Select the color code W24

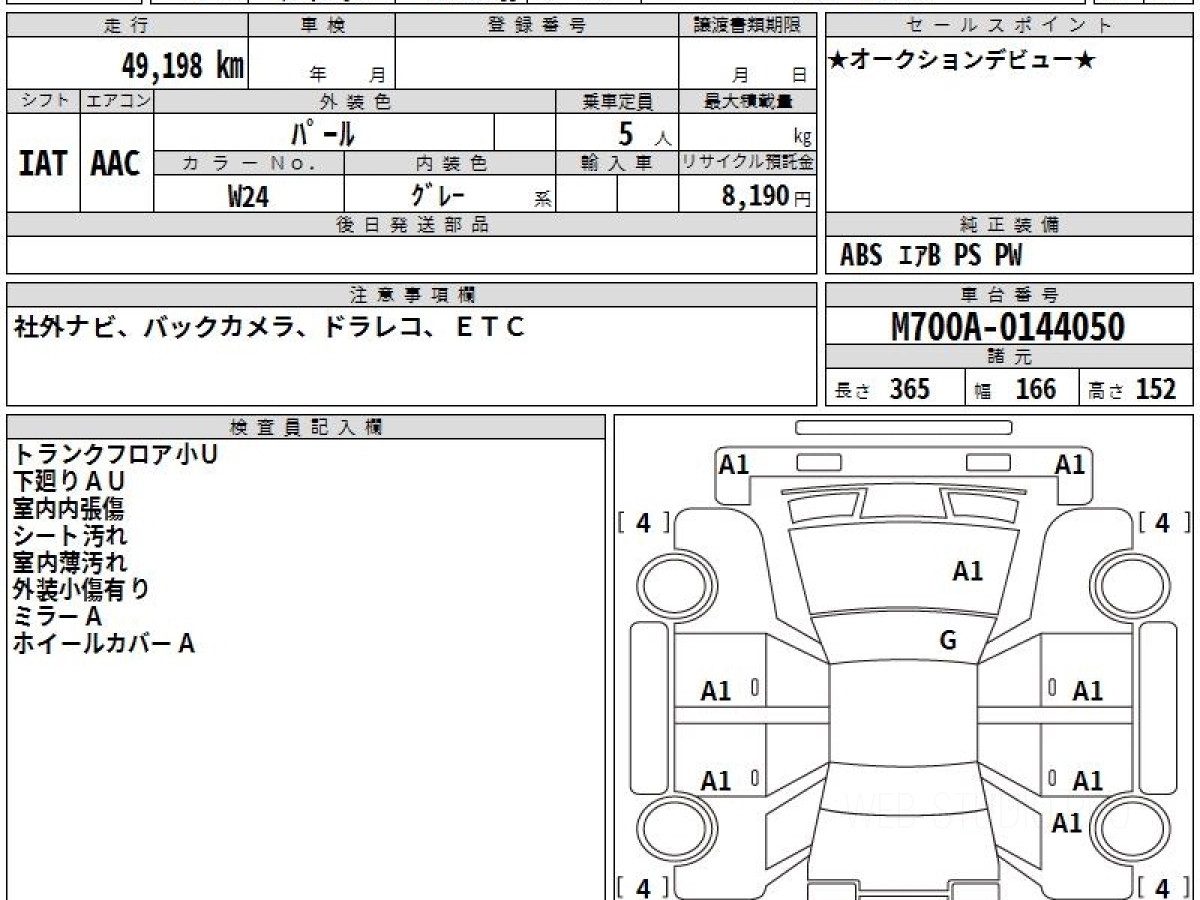coord(249,196)
